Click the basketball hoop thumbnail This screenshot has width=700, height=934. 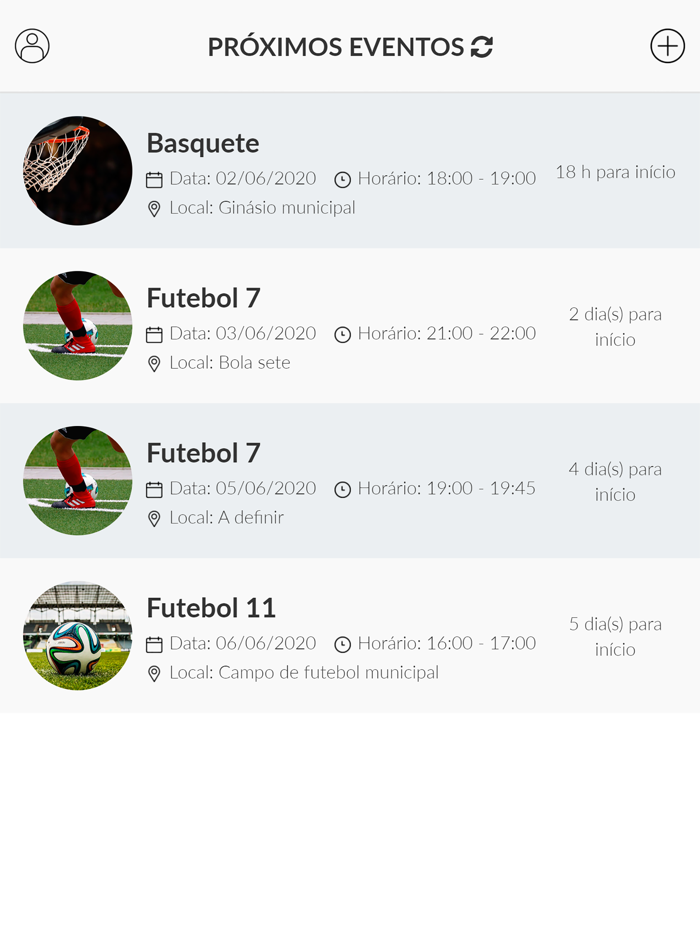[x=77, y=170]
